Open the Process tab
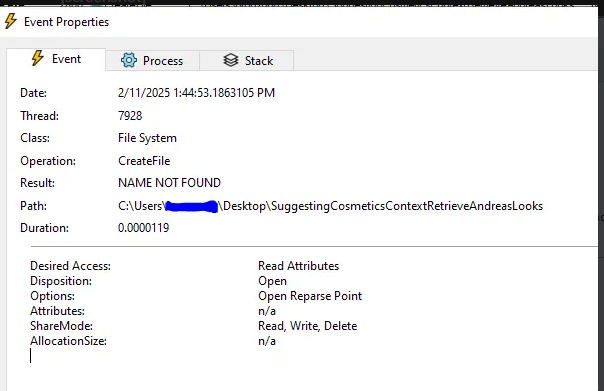This screenshot has height=391, width=604. 152,60
